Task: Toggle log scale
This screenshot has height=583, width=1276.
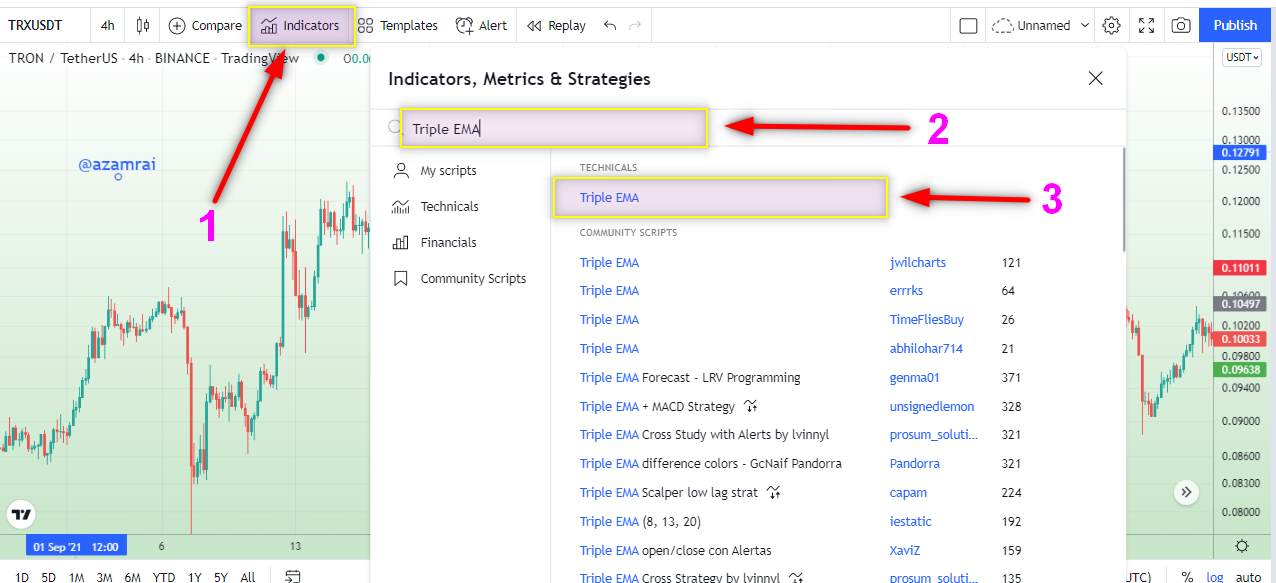Action: click(x=1215, y=577)
